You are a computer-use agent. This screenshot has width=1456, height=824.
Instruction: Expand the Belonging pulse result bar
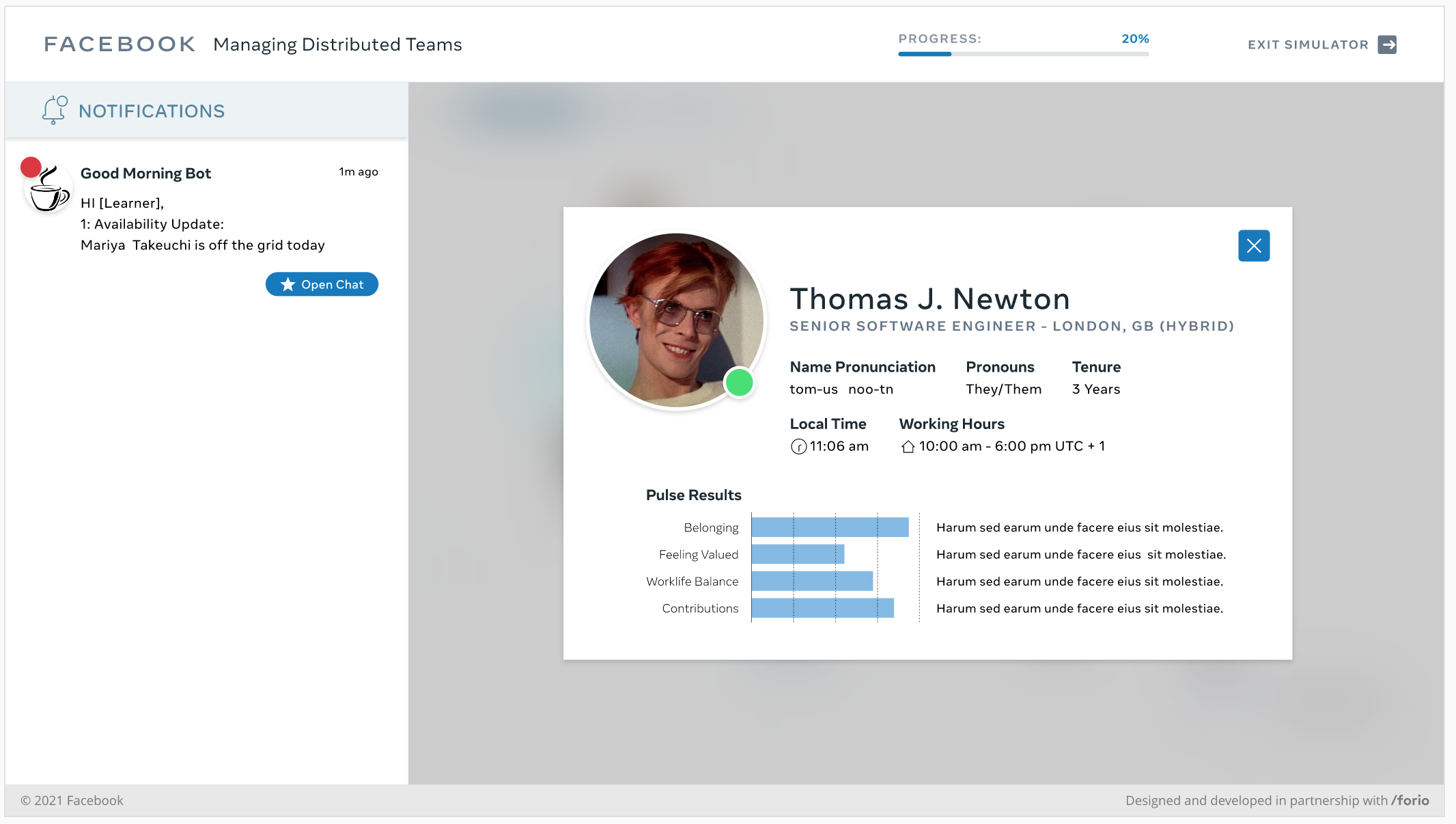829,527
